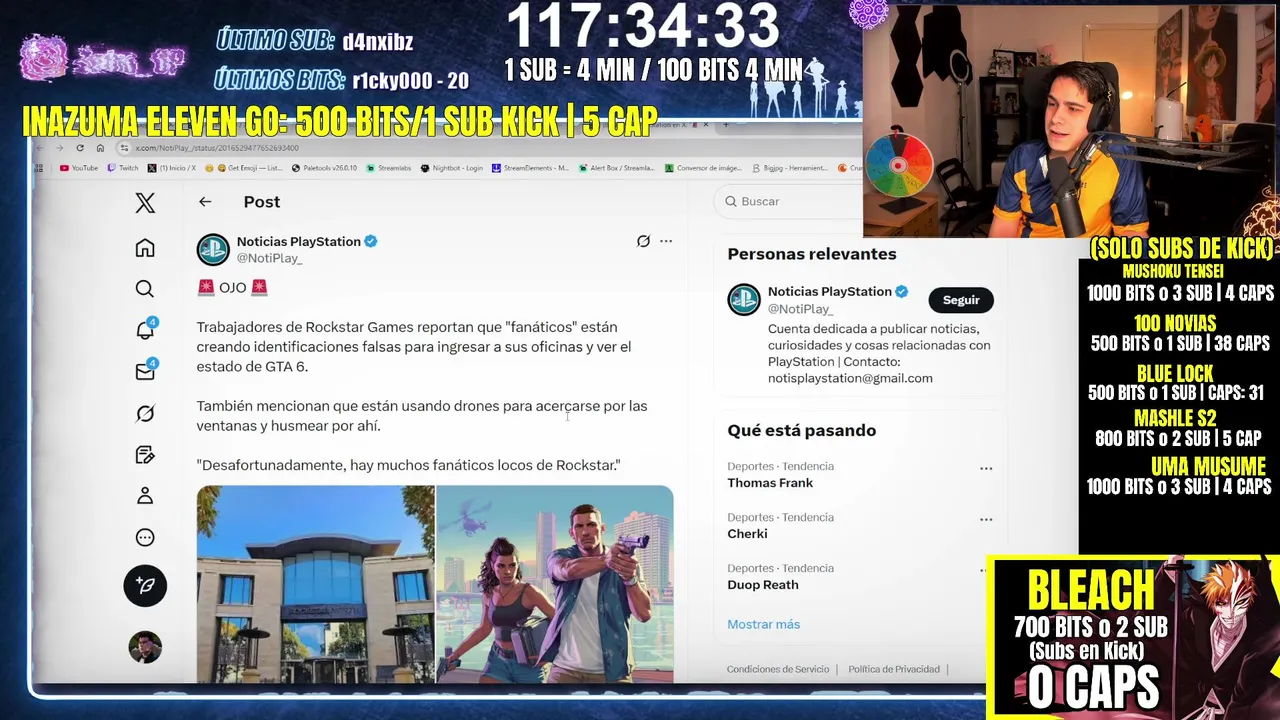Open Condiciones de Servicio link
The width and height of the screenshot is (1280, 720).
pyautogui.click(x=778, y=669)
